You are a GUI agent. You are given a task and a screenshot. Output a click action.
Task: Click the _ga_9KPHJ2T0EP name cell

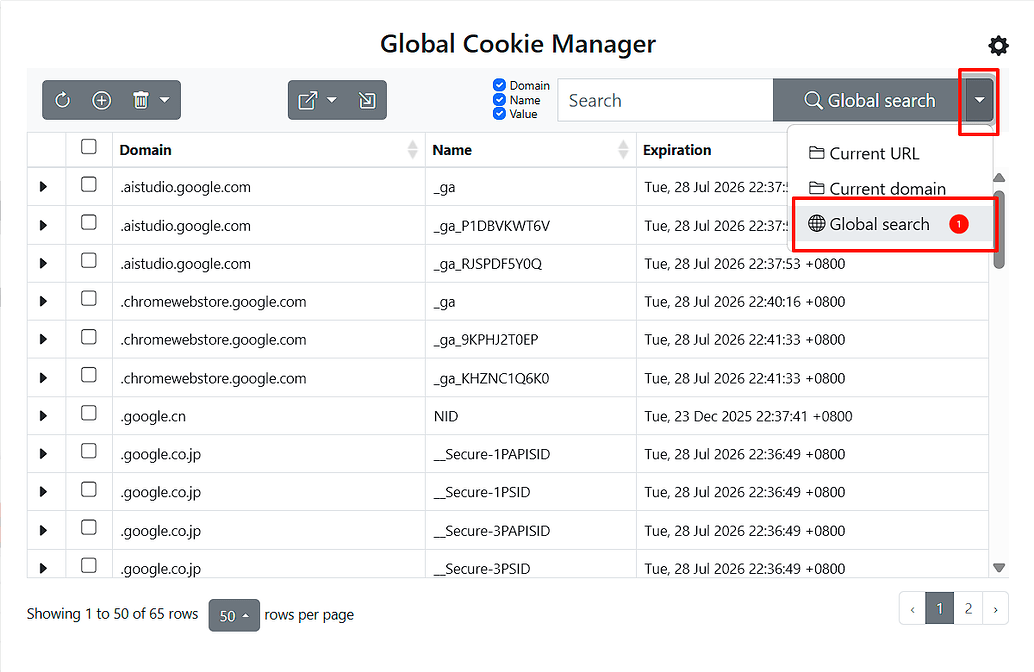click(531, 340)
